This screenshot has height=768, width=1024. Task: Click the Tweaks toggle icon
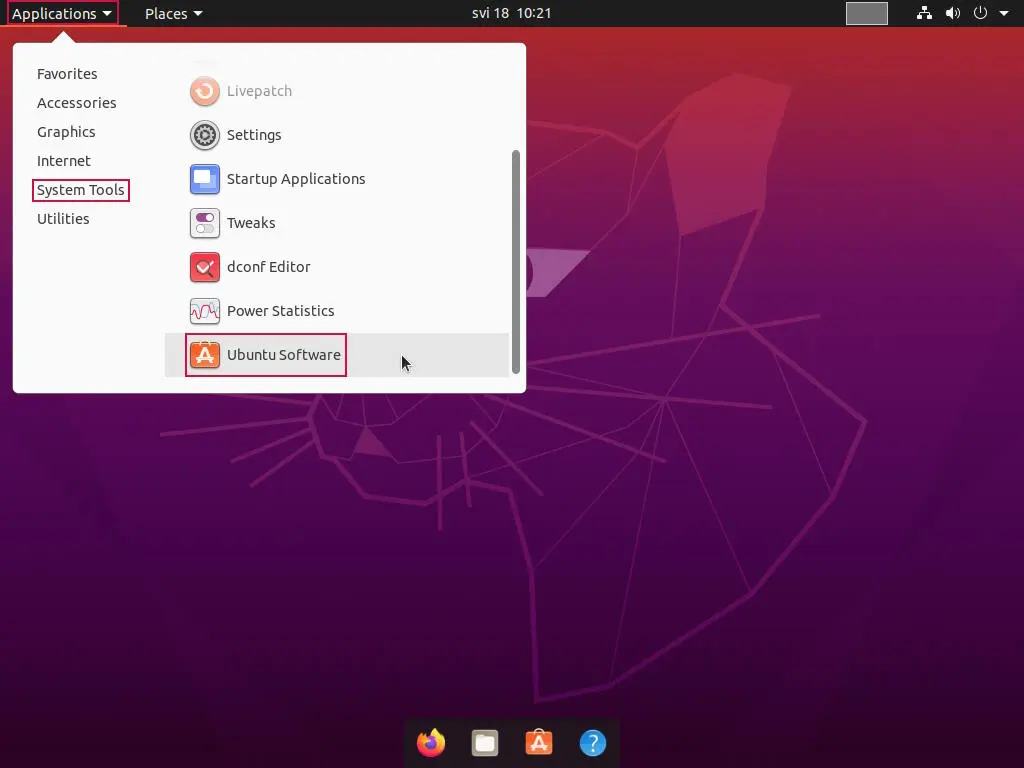point(204,223)
